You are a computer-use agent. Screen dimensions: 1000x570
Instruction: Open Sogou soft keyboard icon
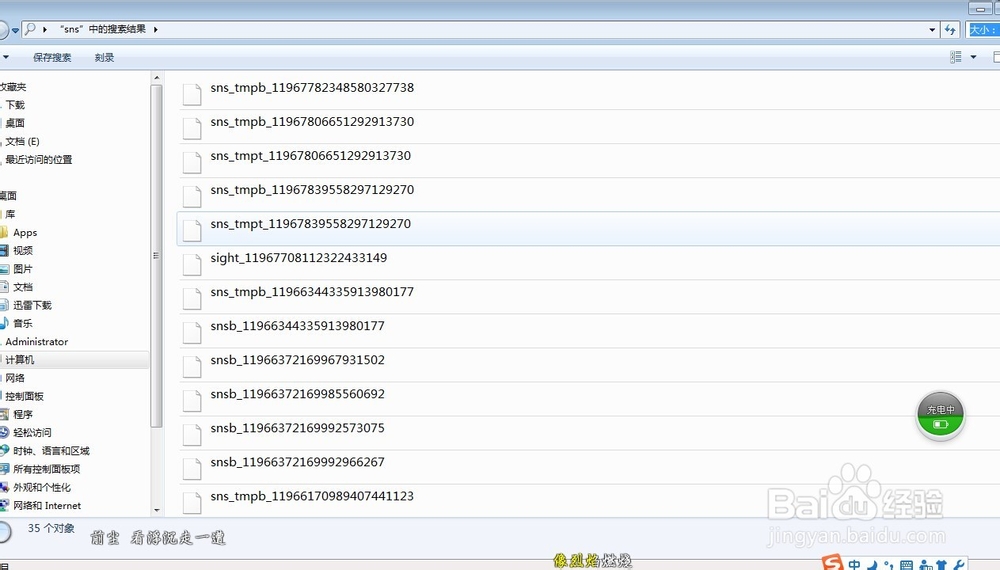click(x=906, y=565)
